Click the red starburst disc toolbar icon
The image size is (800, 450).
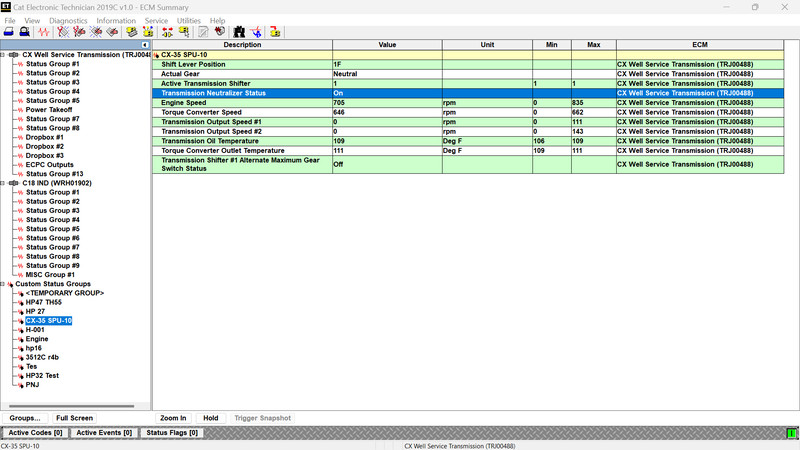click(x=219, y=32)
